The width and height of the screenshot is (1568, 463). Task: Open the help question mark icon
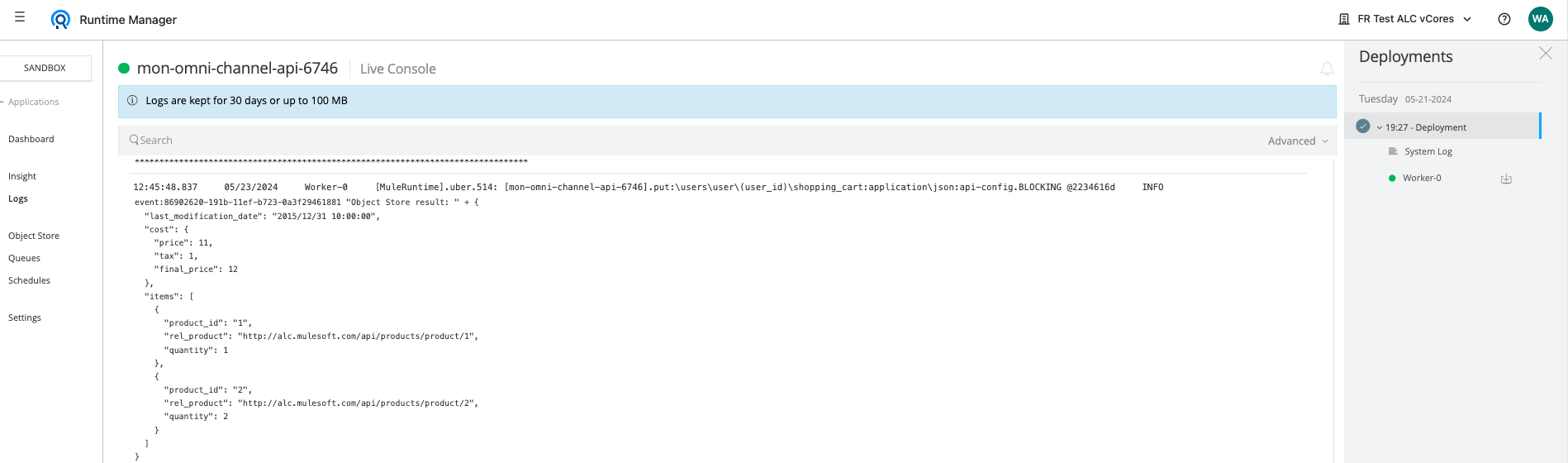(x=1504, y=19)
